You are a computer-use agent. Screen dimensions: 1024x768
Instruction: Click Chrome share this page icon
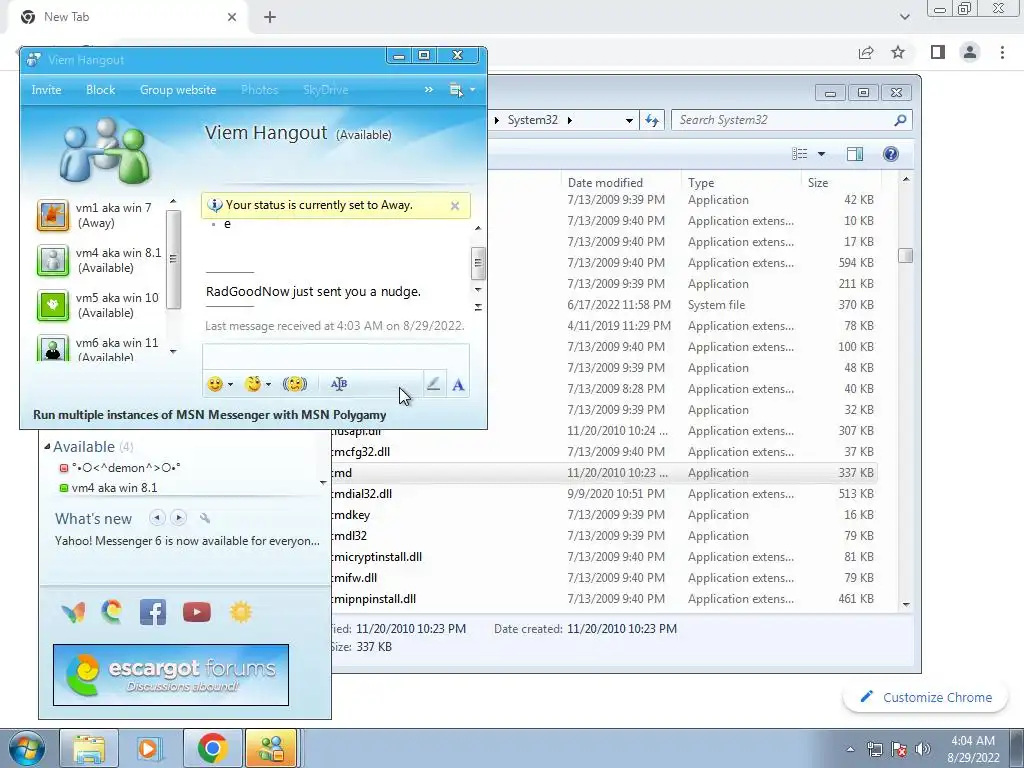coord(866,52)
